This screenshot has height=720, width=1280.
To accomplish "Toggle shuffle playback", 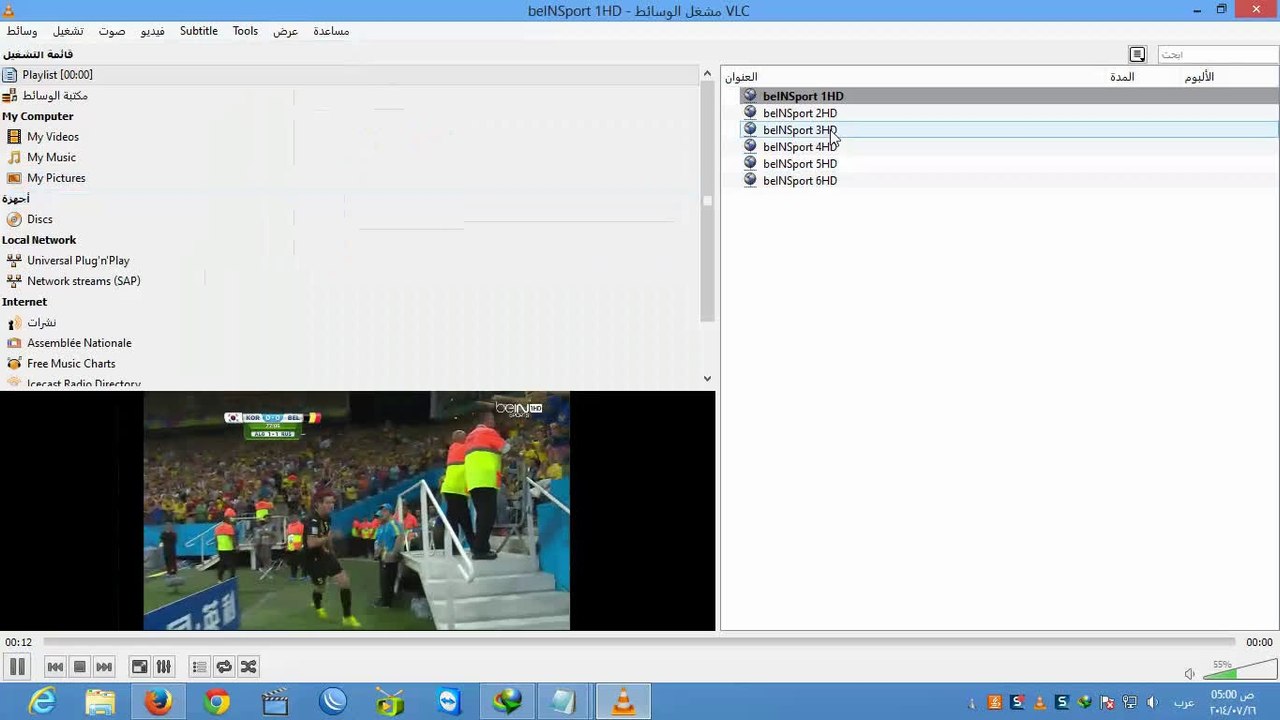I will click(x=248, y=667).
